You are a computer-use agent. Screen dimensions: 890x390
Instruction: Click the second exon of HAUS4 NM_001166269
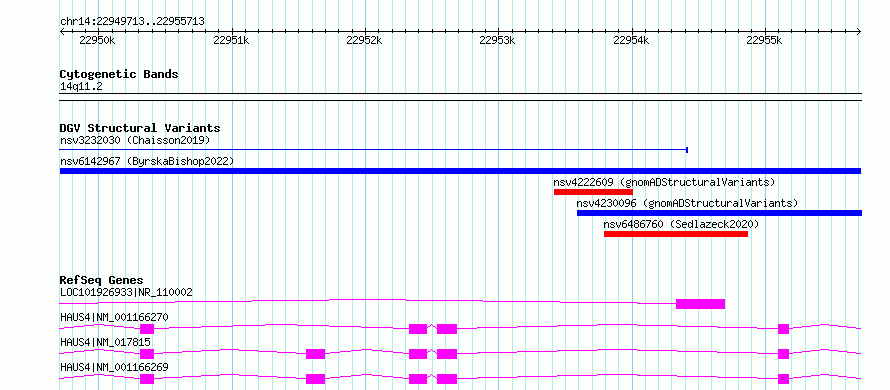coord(316,379)
